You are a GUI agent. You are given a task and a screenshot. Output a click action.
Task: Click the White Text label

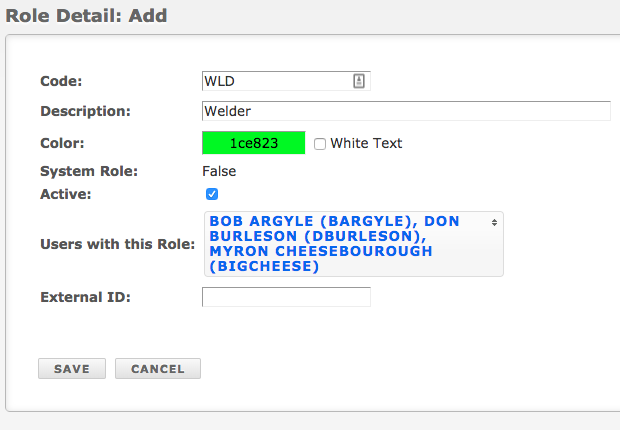366,143
